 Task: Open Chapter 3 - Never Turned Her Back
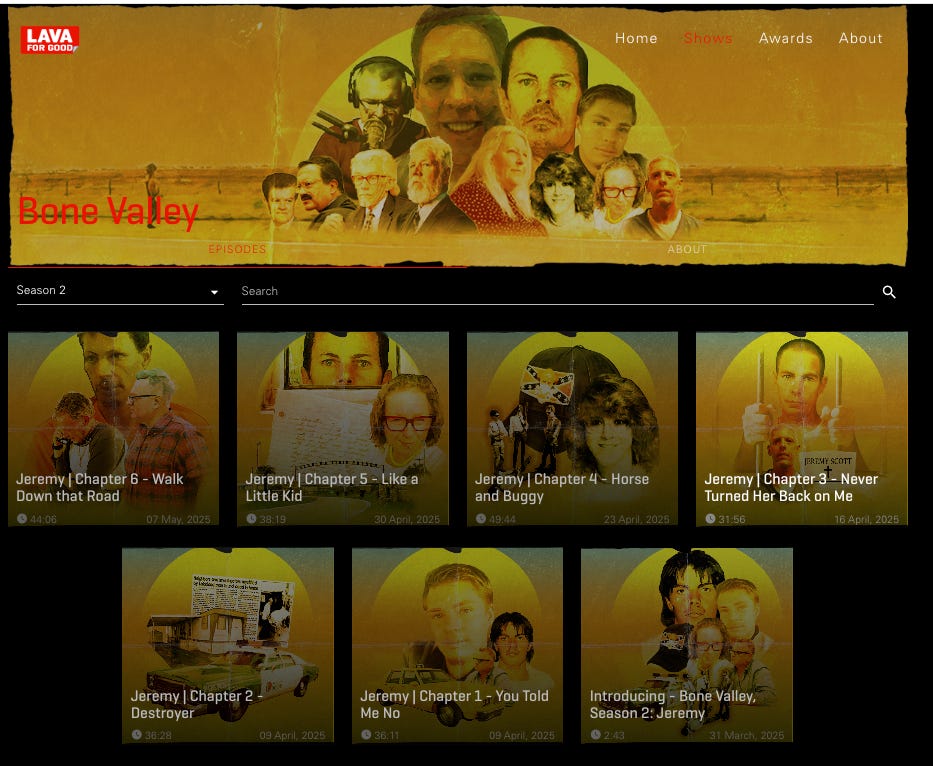791,487
